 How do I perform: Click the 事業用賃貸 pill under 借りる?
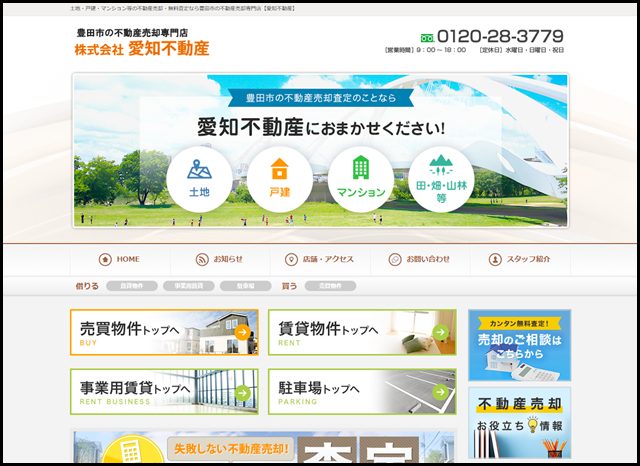click(x=189, y=286)
